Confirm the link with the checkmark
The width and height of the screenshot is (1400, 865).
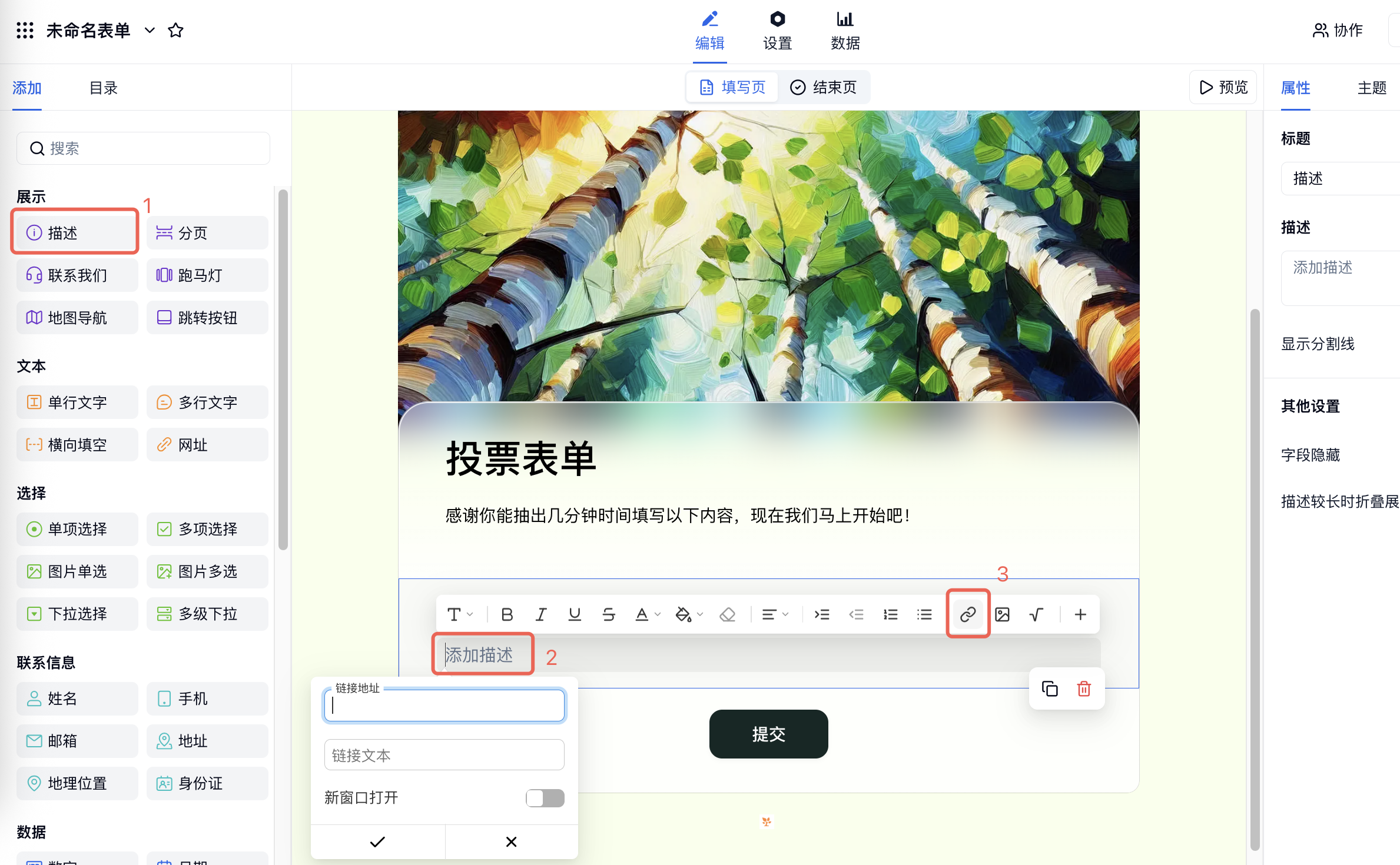click(377, 841)
